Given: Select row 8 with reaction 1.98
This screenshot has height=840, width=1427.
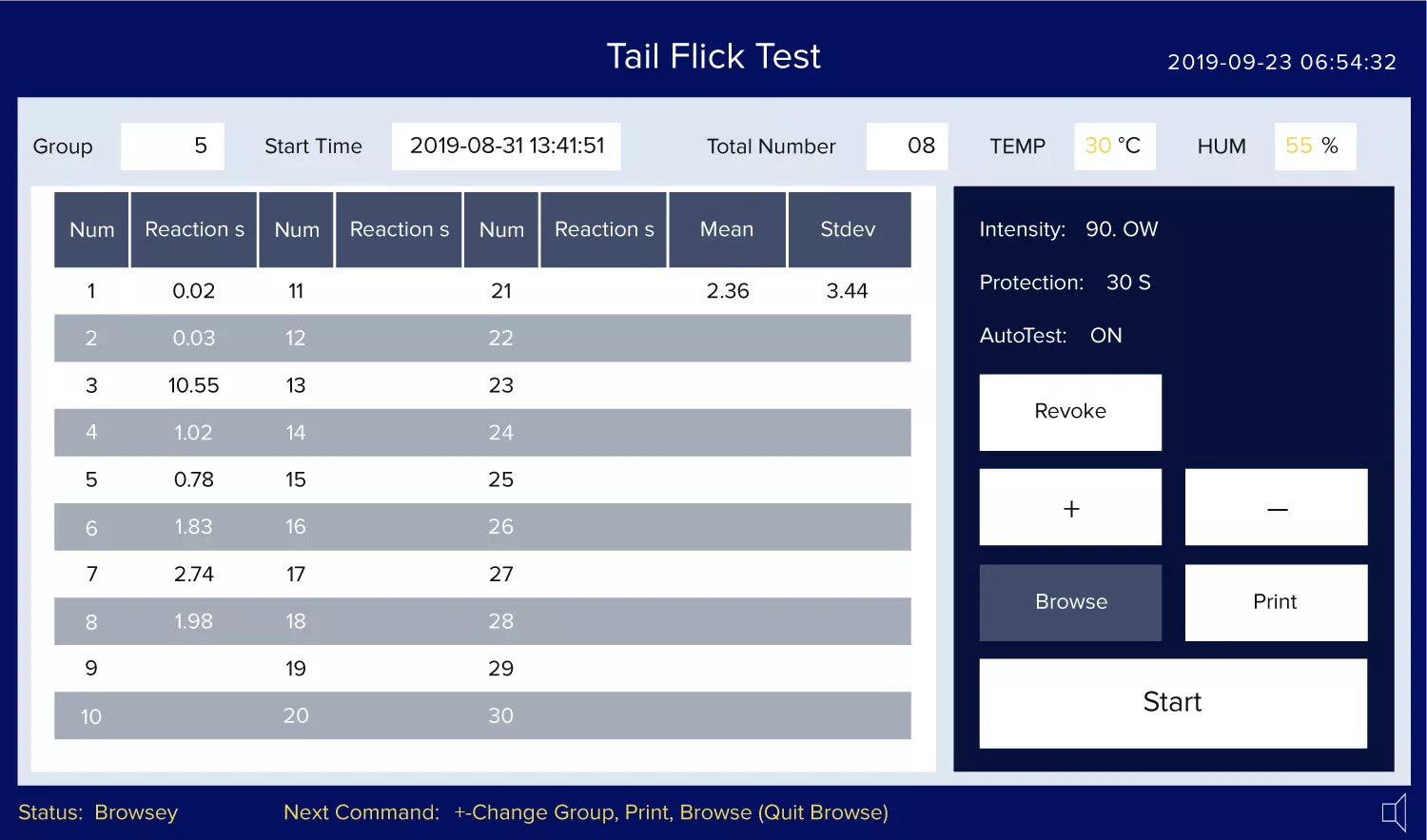Looking at the screenshot, I should (x=482, y=621).
